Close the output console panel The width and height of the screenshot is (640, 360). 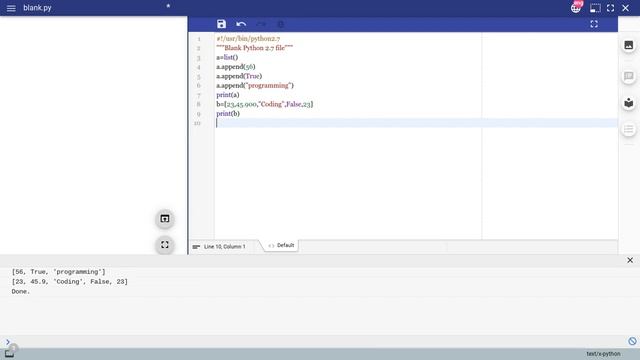pos(630,260)
